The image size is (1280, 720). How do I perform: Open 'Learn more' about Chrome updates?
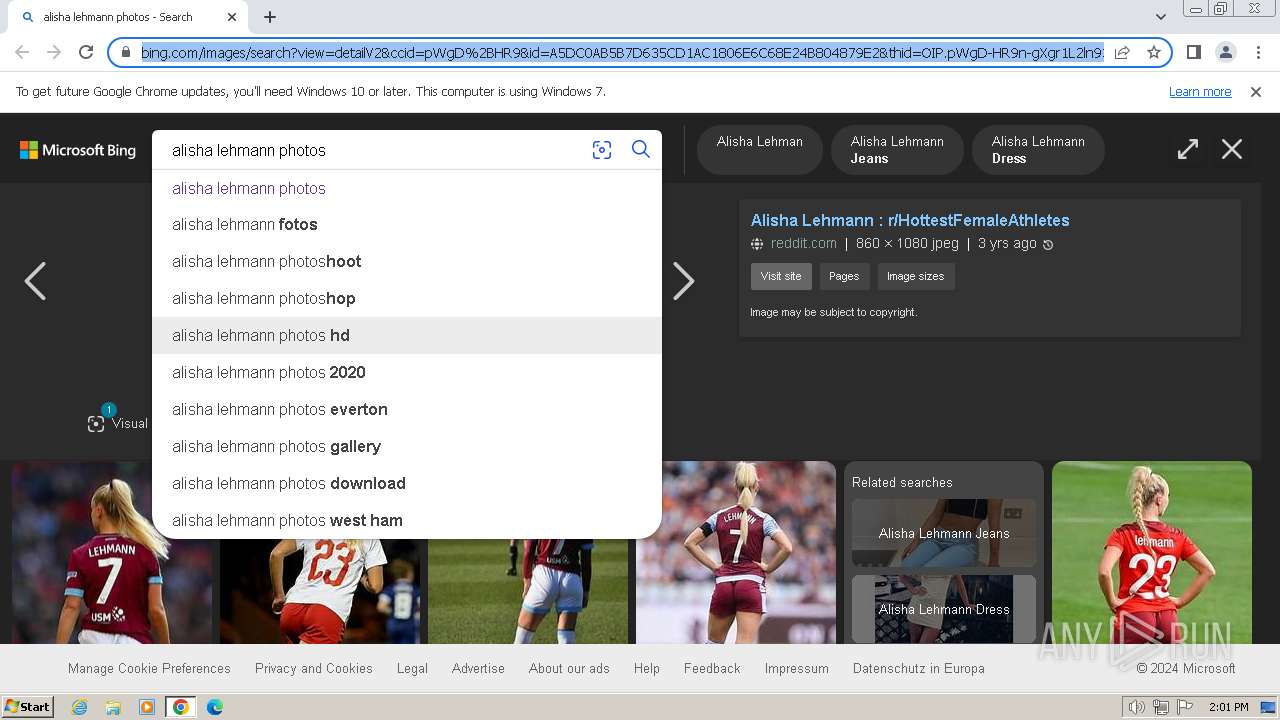[x=1200, y=92]
